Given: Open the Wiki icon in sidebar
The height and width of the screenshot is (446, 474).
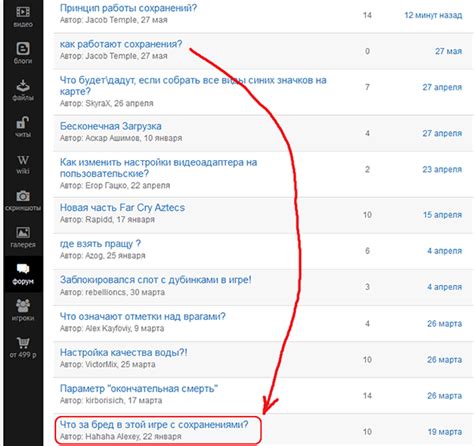Looking at the screenshot, I should click(x=23, y=160).
